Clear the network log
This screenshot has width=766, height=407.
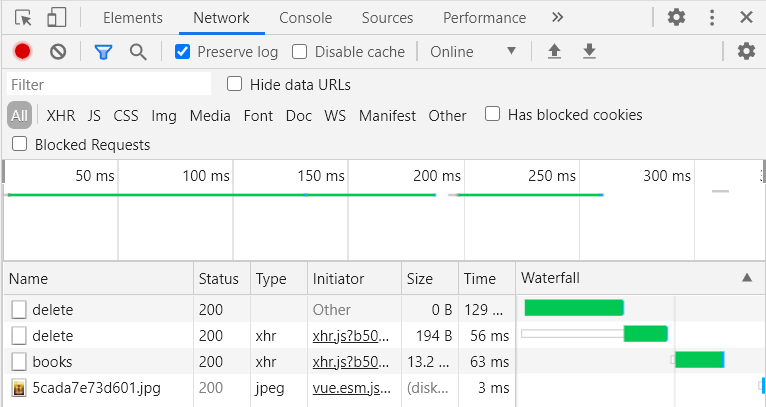(x=58, y=51)
